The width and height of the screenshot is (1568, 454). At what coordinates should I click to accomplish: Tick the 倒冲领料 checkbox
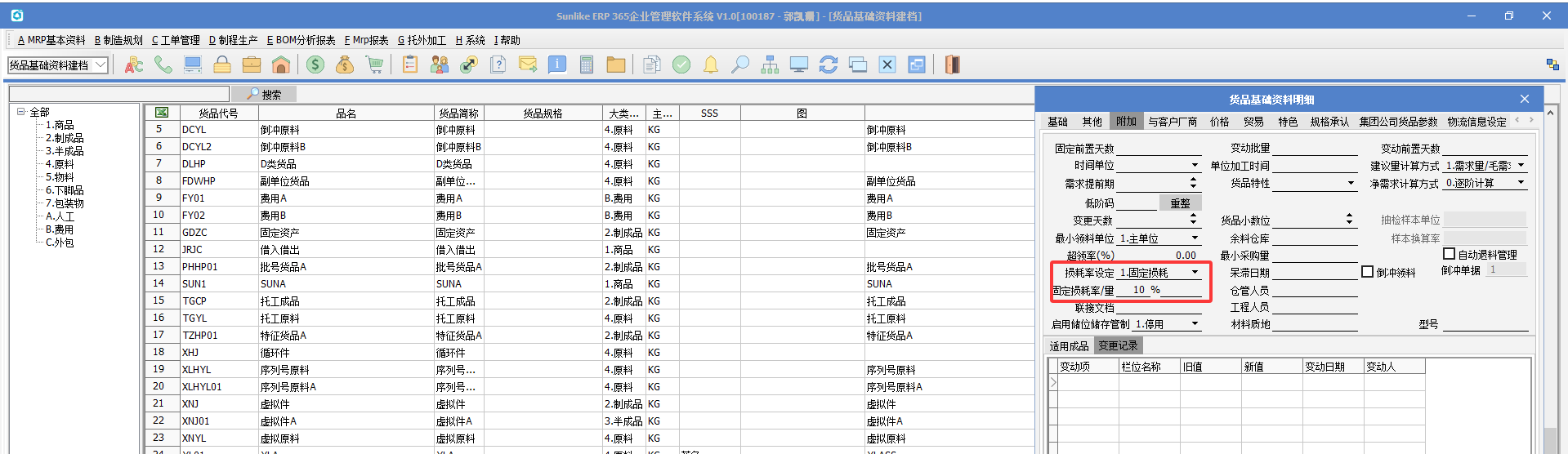point(1367,272)
